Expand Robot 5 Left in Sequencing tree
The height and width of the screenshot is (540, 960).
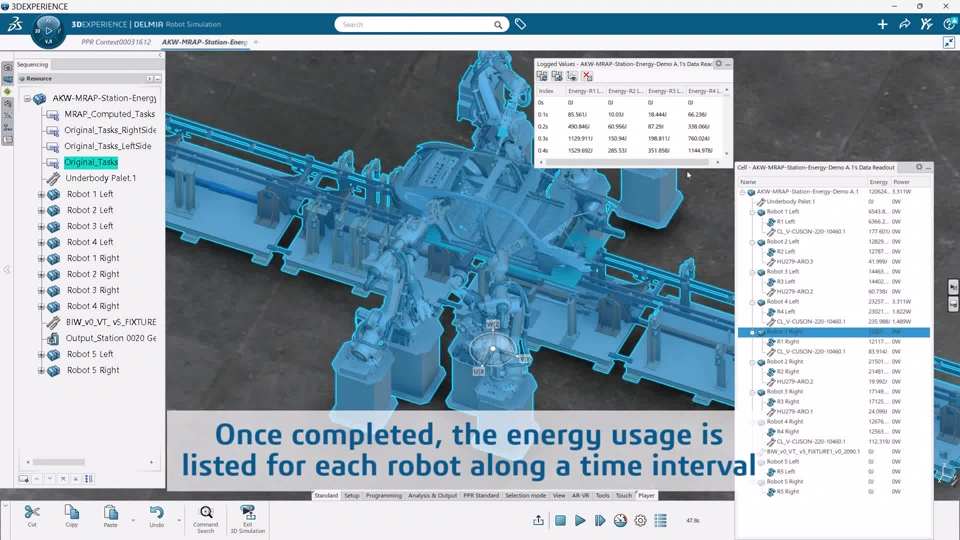[41, 354]
